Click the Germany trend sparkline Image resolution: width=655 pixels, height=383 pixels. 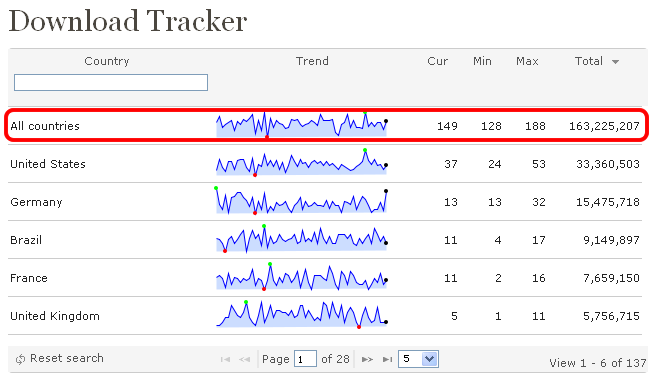tap(302, 201)
